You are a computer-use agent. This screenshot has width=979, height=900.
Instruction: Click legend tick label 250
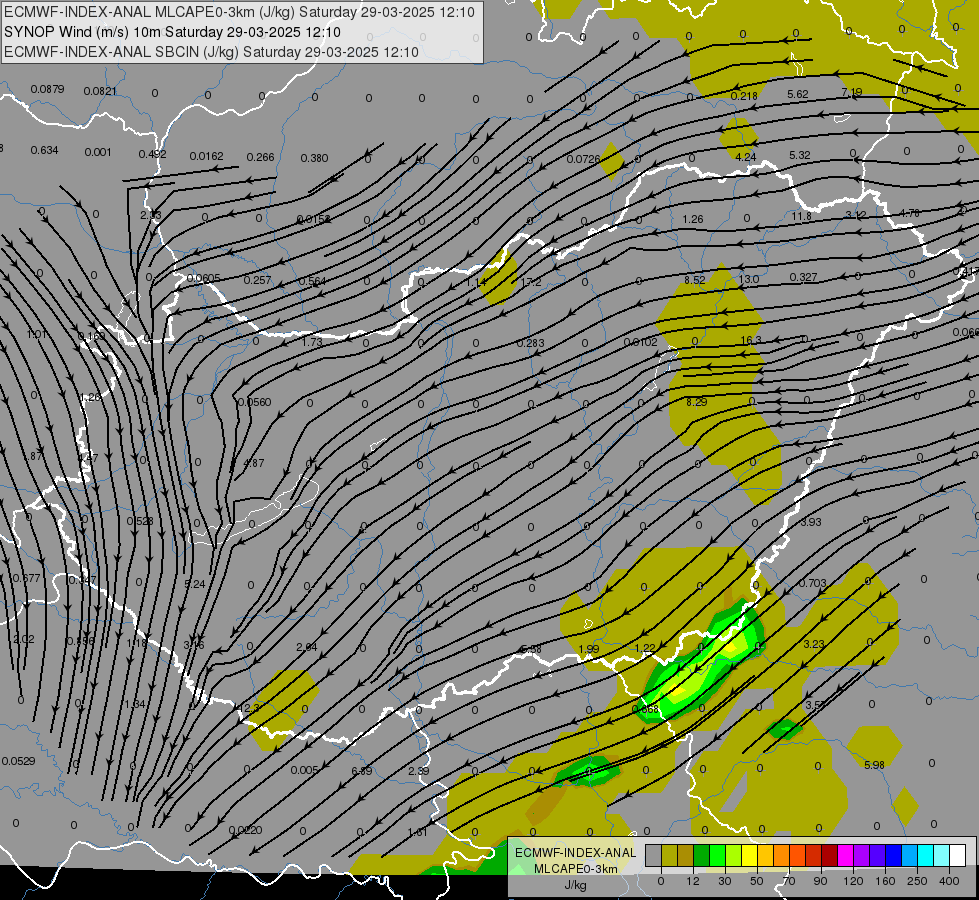point(917,881)
